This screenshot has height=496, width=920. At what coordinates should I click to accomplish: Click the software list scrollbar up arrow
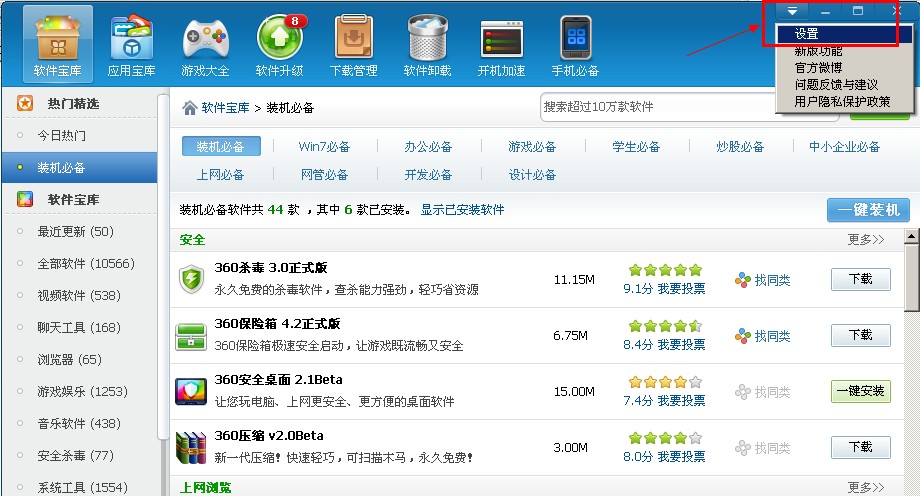911,237
